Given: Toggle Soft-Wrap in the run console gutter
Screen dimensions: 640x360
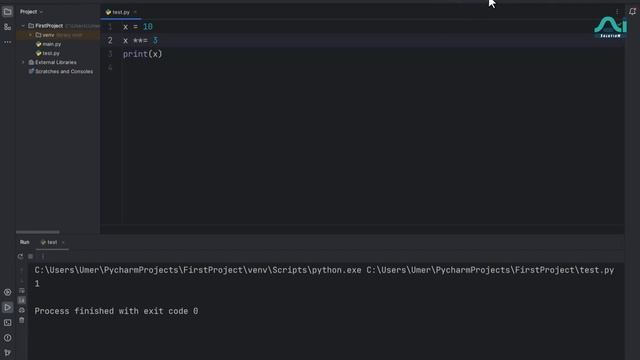Looking at the screenshot, I should 22,291.
